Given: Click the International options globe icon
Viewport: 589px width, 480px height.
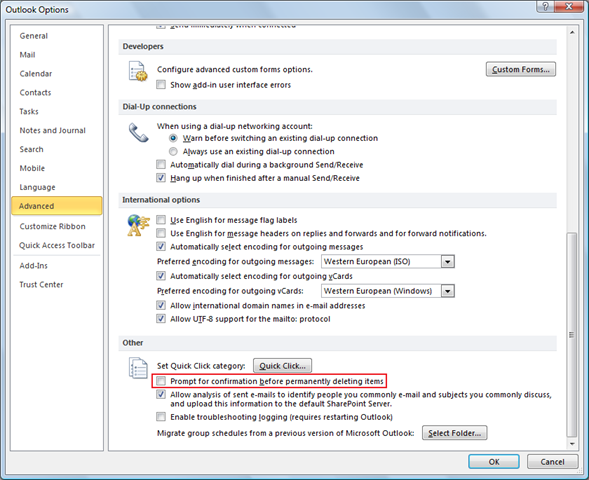Looking at the screenshot, I should tap(138, 225).
